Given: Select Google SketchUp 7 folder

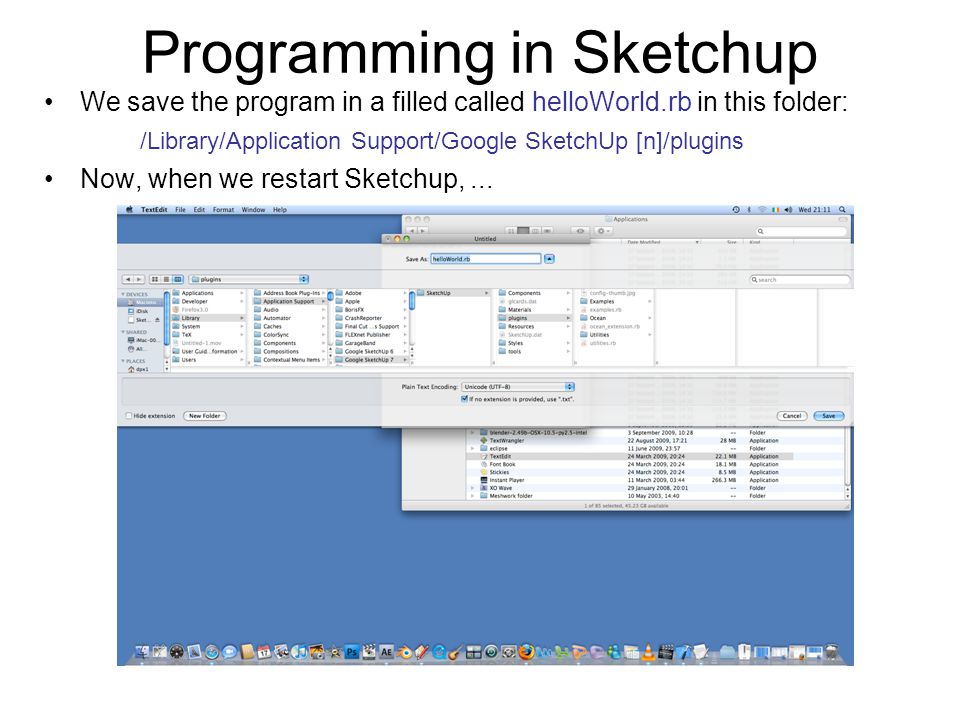Looking at the screenshot, I should 371,360.
